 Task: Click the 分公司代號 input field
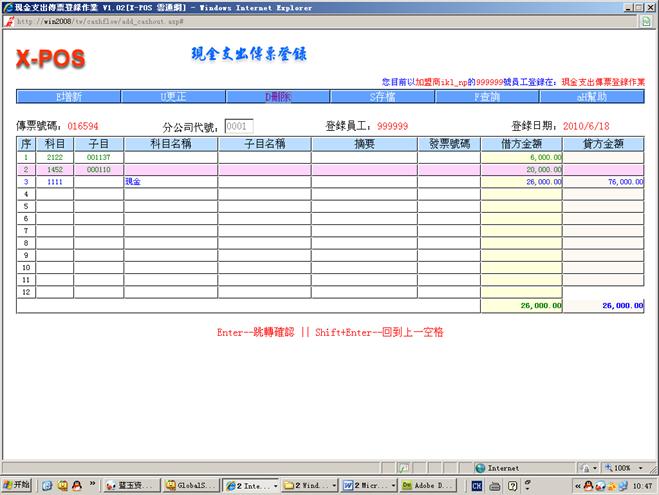point(239,127)
